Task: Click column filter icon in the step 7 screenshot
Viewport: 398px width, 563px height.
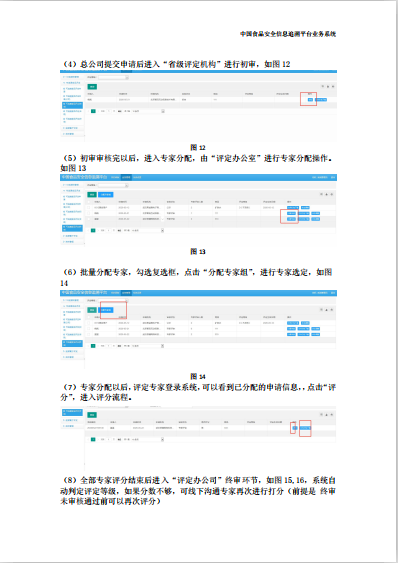Action: (321, 414)
